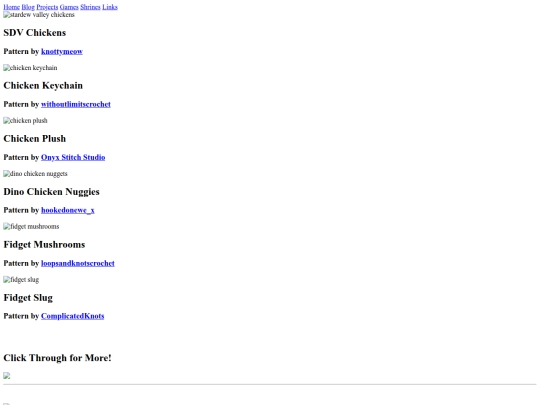Open knottymeow pattern link
Viewport: 540px width, 405px height.
62,51
